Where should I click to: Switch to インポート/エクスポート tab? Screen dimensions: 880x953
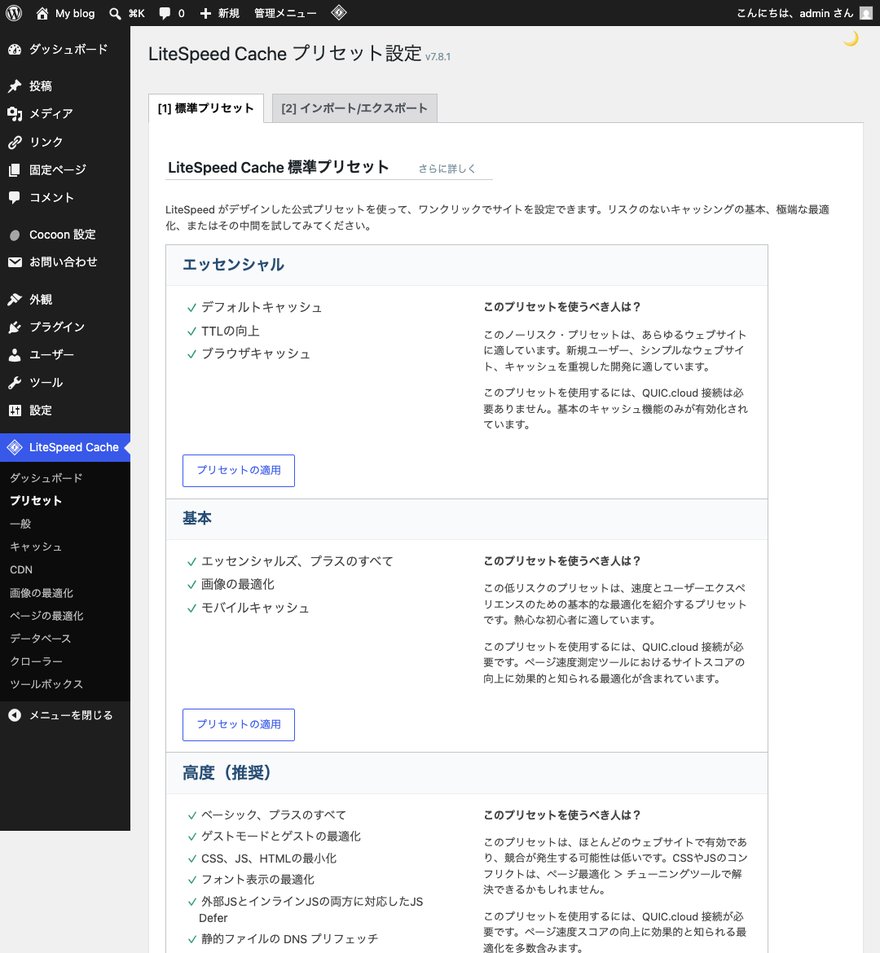click(354, 108)
